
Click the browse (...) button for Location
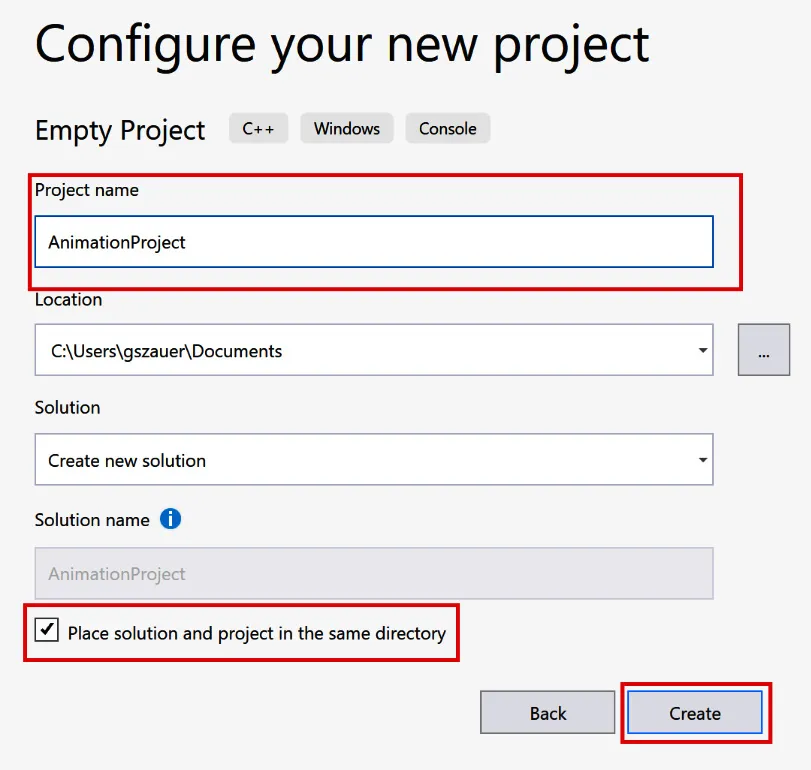[x=763, y=349]
